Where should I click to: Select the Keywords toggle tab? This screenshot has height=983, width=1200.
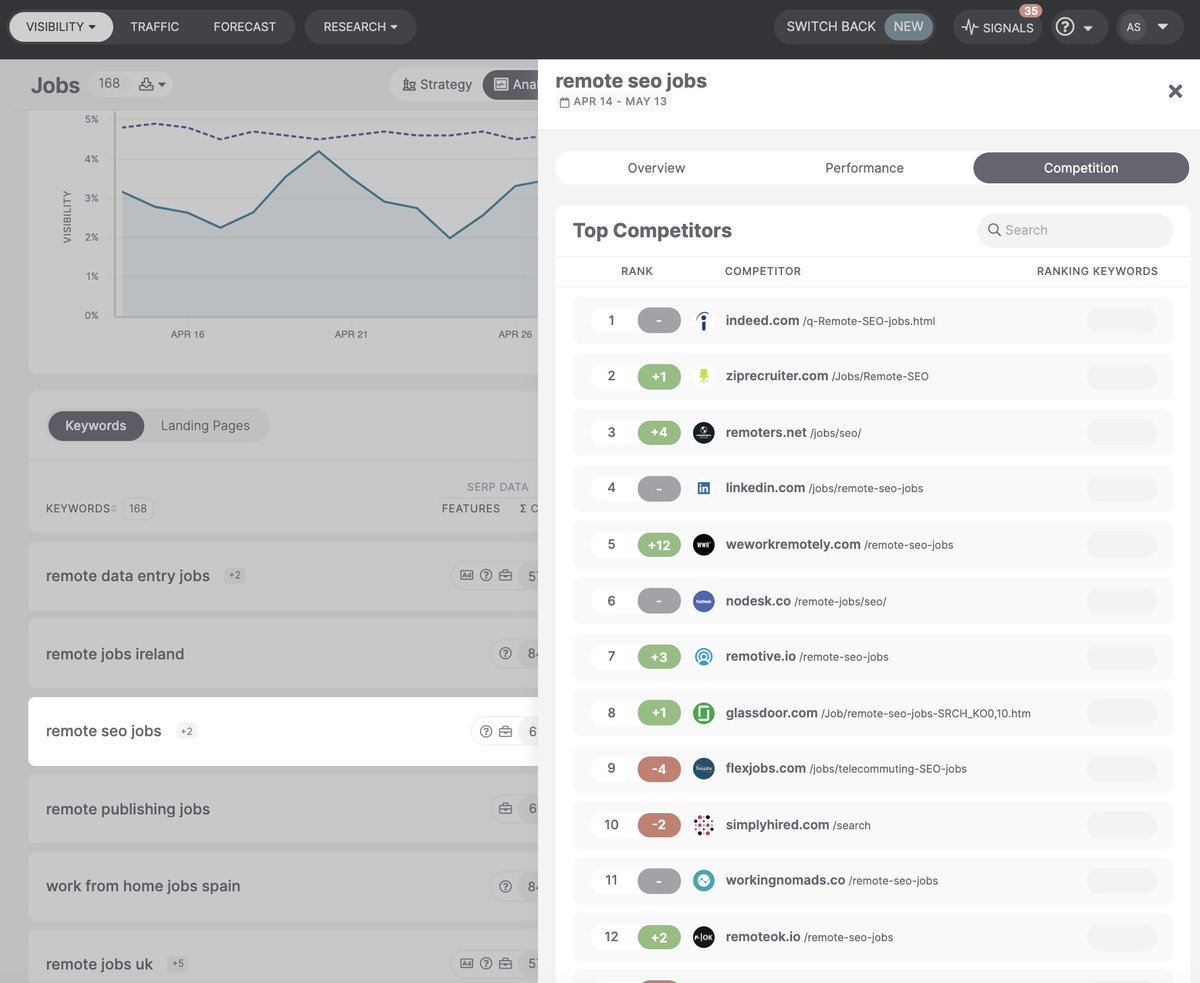[96, 426]
